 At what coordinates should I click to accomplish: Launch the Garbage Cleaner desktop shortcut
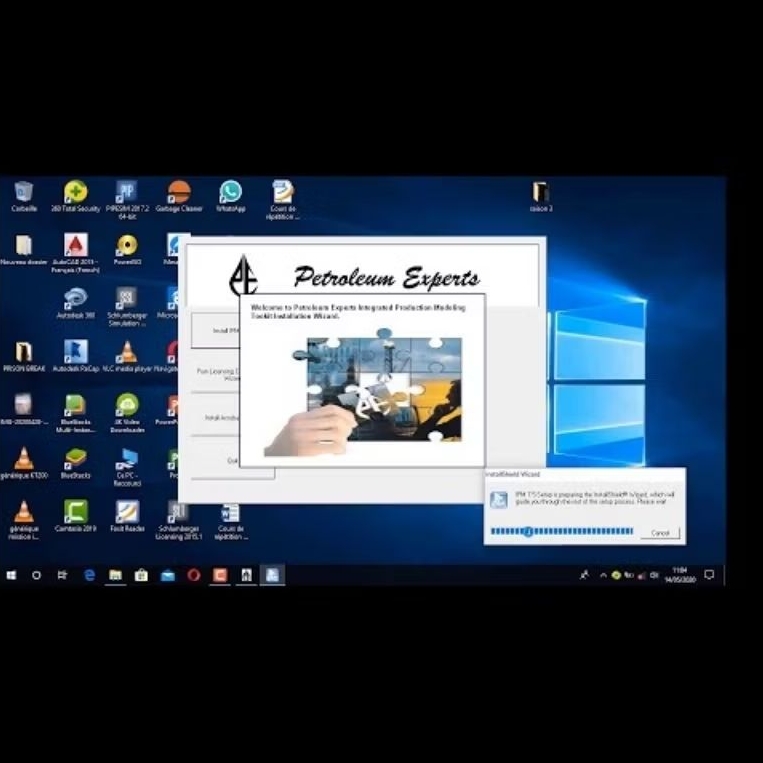click(179, 196)
